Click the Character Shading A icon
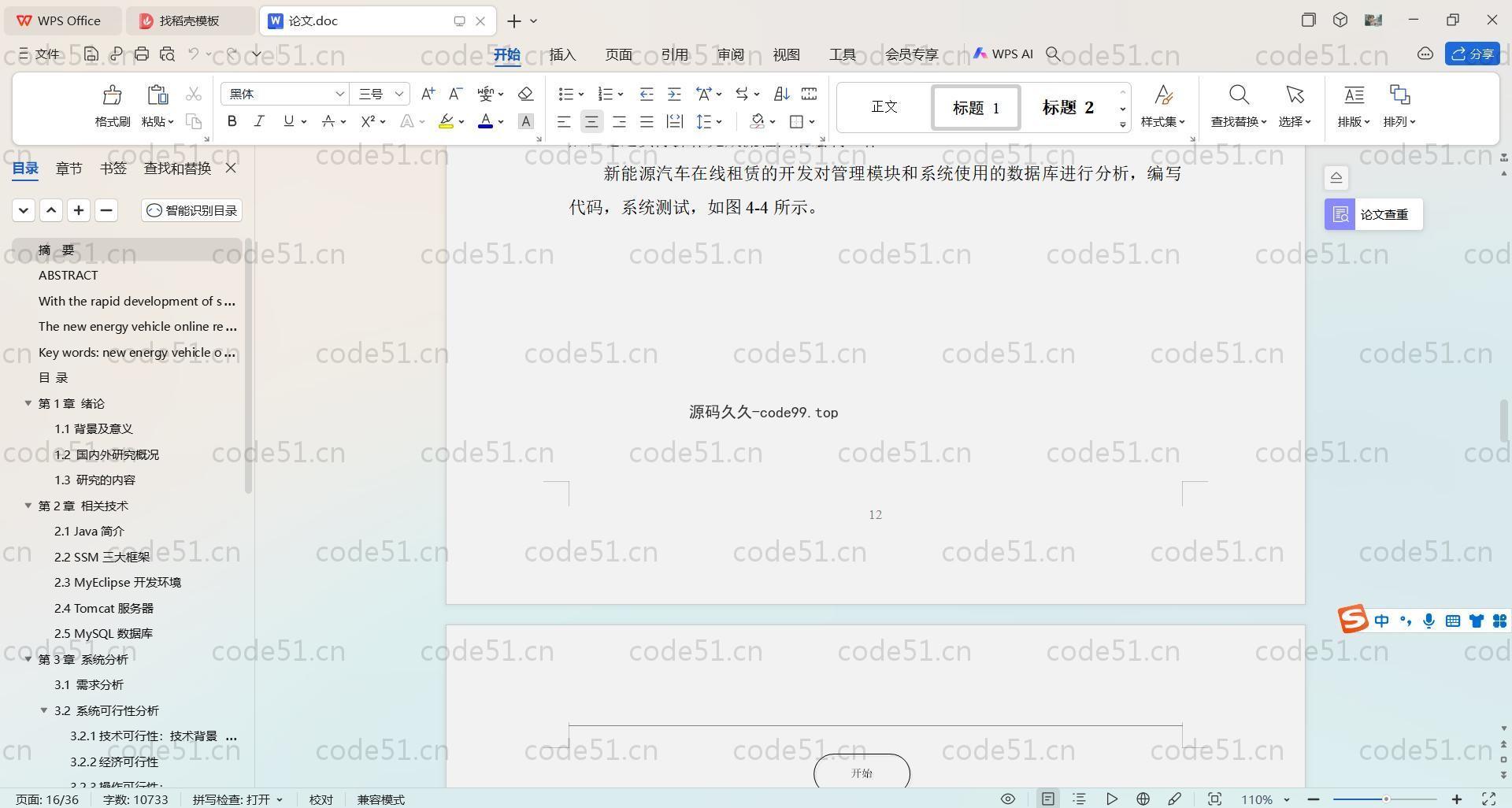The height and width of the screenshot is (808, 1512). 526,121
